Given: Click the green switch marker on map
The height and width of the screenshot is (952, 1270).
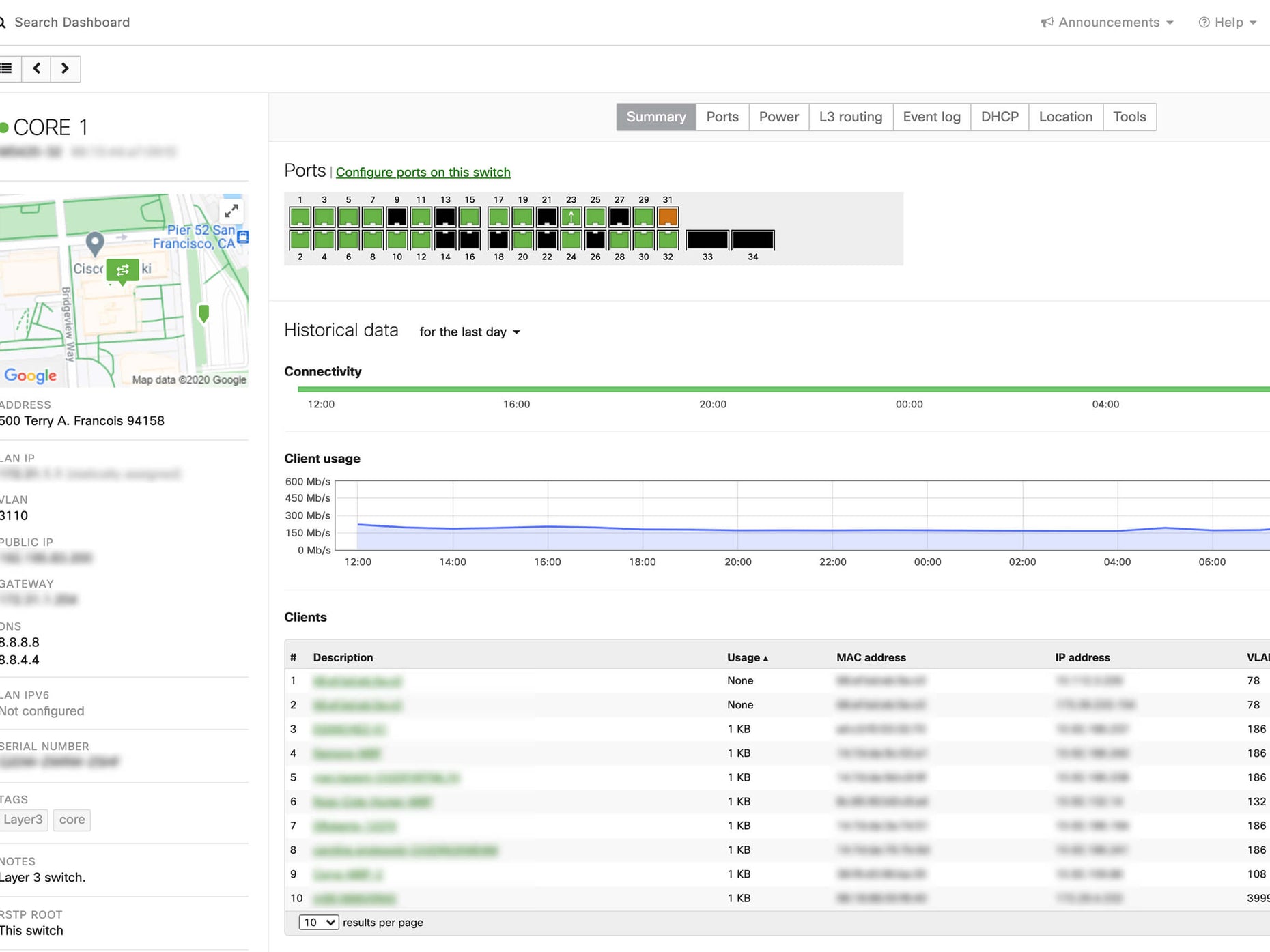Looking at the screenshot, I should pyautogui.click(x=123, y=271).
